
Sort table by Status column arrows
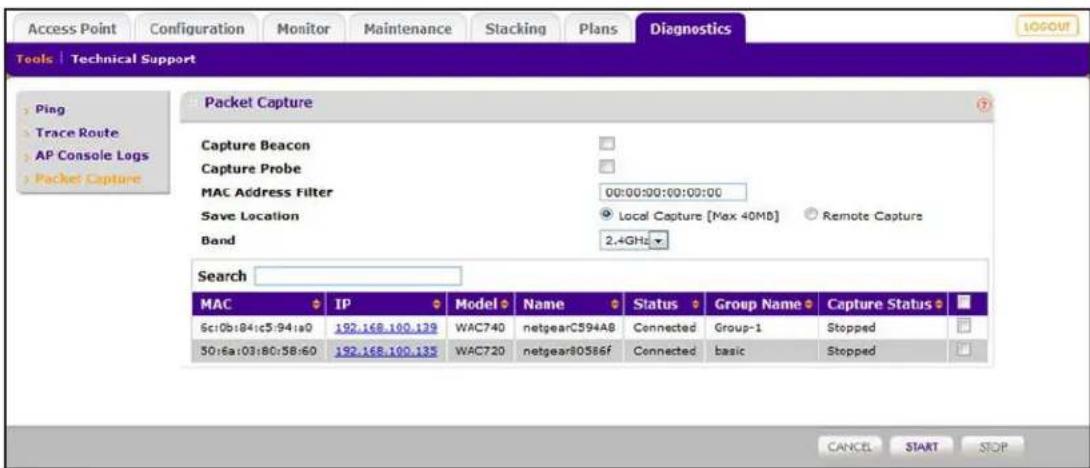[x=695, y=304]
